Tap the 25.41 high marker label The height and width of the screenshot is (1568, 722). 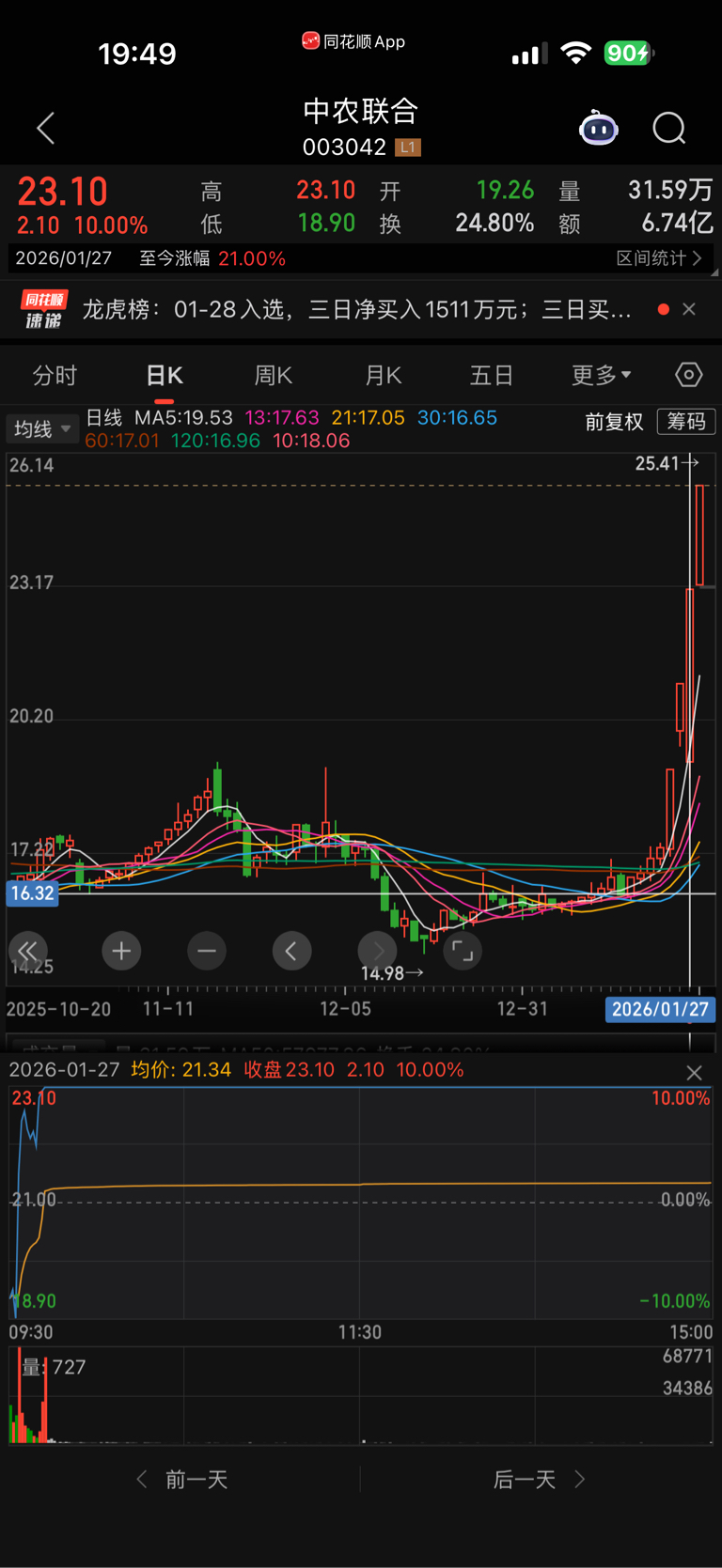pyautogui.click(x=667, y=462)
